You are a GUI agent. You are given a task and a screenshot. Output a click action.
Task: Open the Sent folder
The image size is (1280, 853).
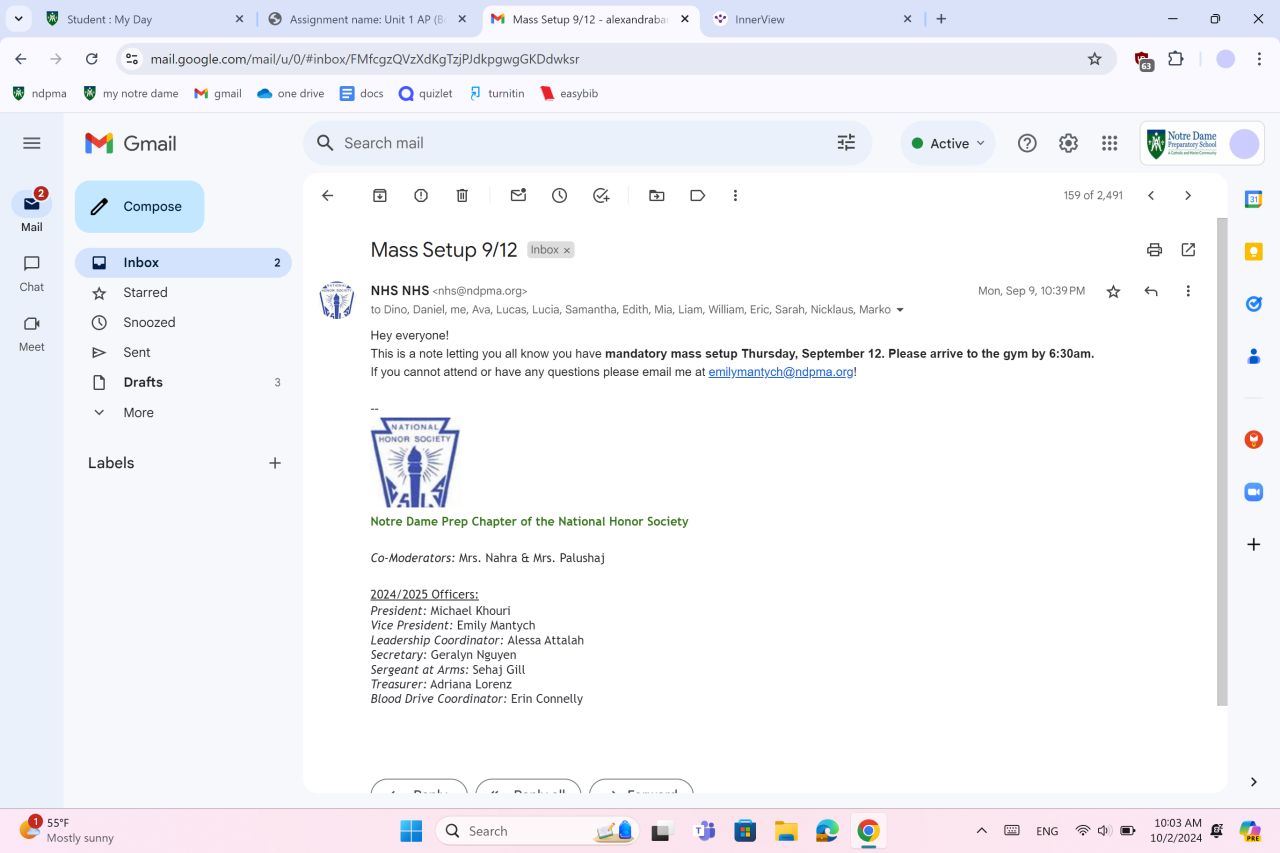(183, 353)
